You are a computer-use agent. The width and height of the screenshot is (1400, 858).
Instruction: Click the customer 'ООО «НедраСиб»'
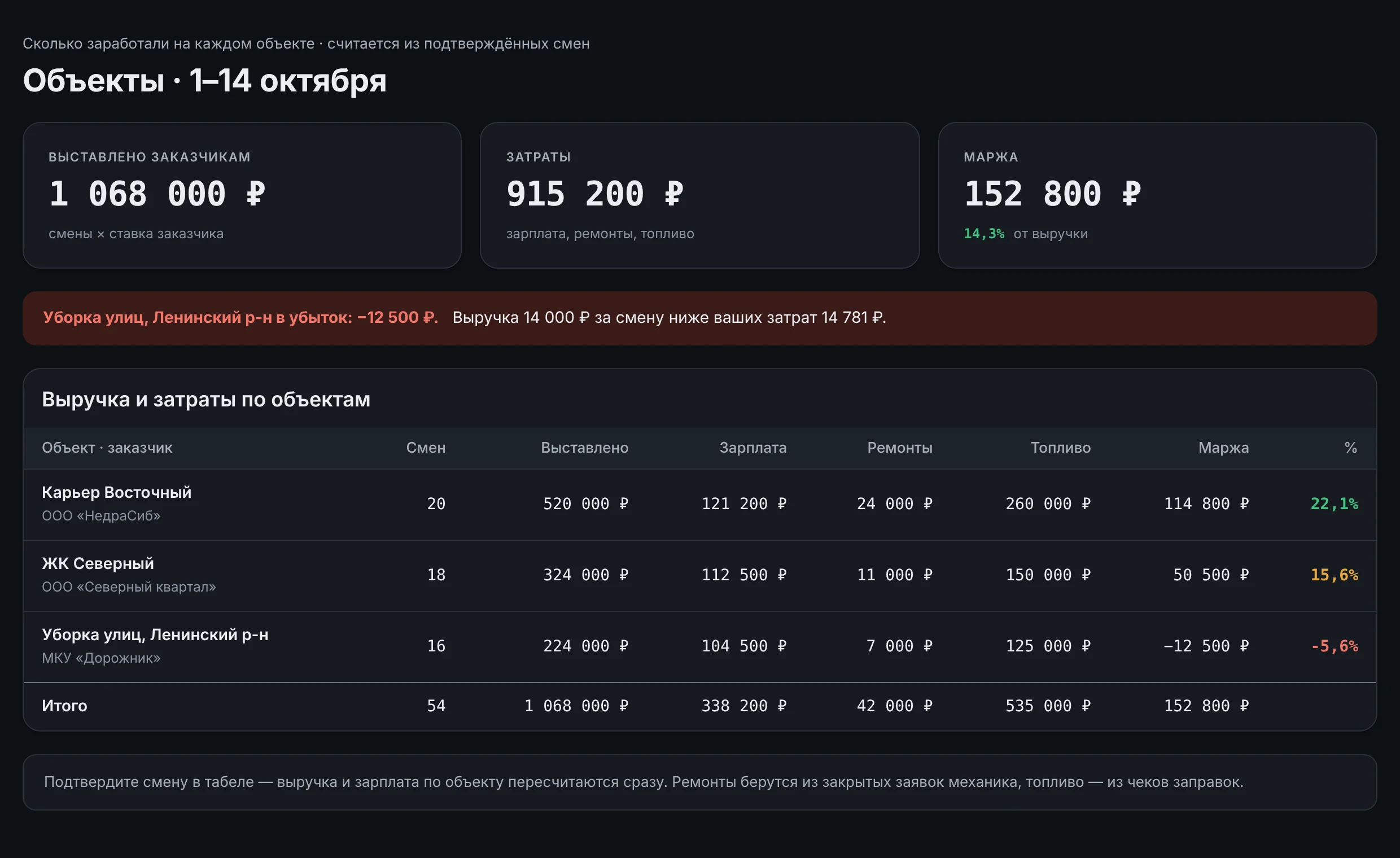[101, 516]
